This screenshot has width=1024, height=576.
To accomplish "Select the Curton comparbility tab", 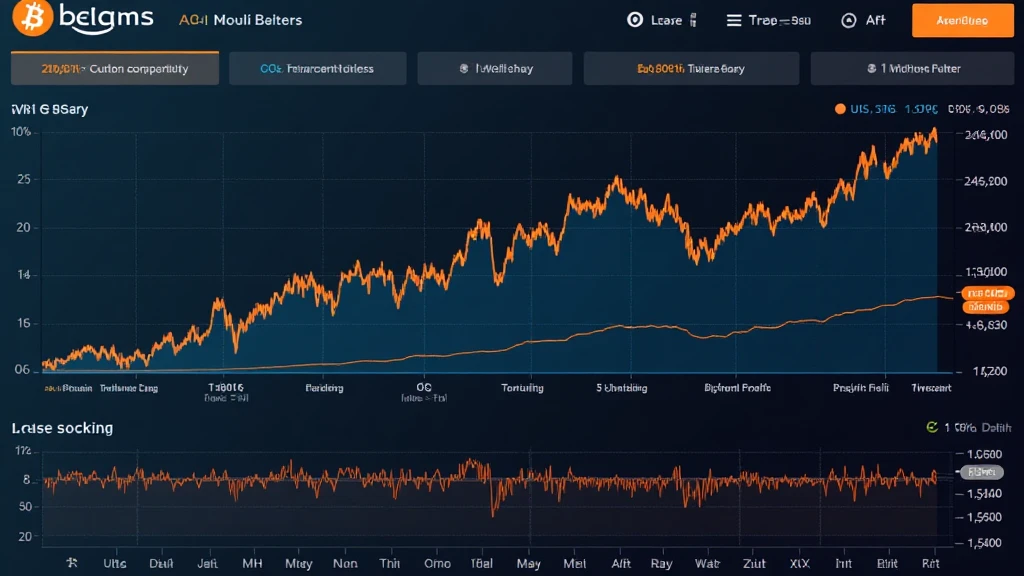I will pyautogui.click(x=114, y=69).
